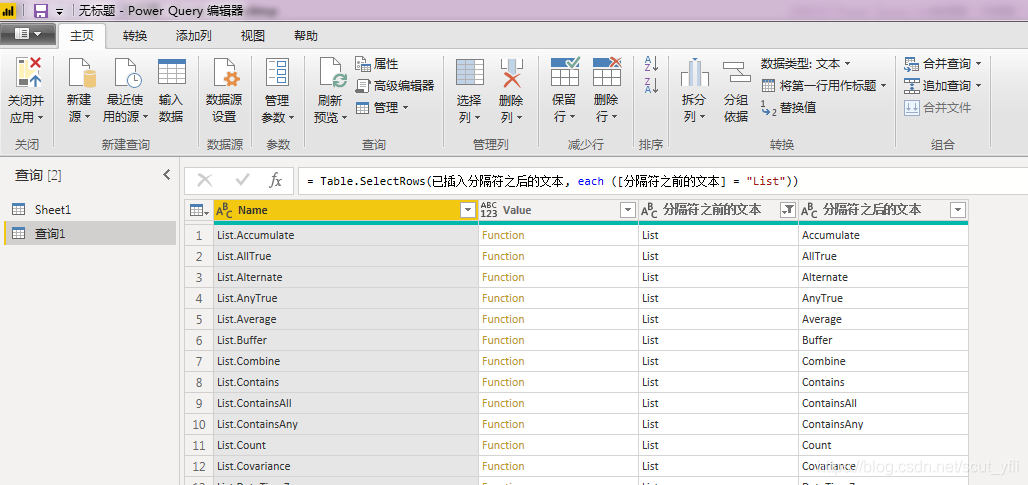This screenshot has width=1028, height=485.
Task: Switch to the Help (帮助) tab
Action: (306, 36)
